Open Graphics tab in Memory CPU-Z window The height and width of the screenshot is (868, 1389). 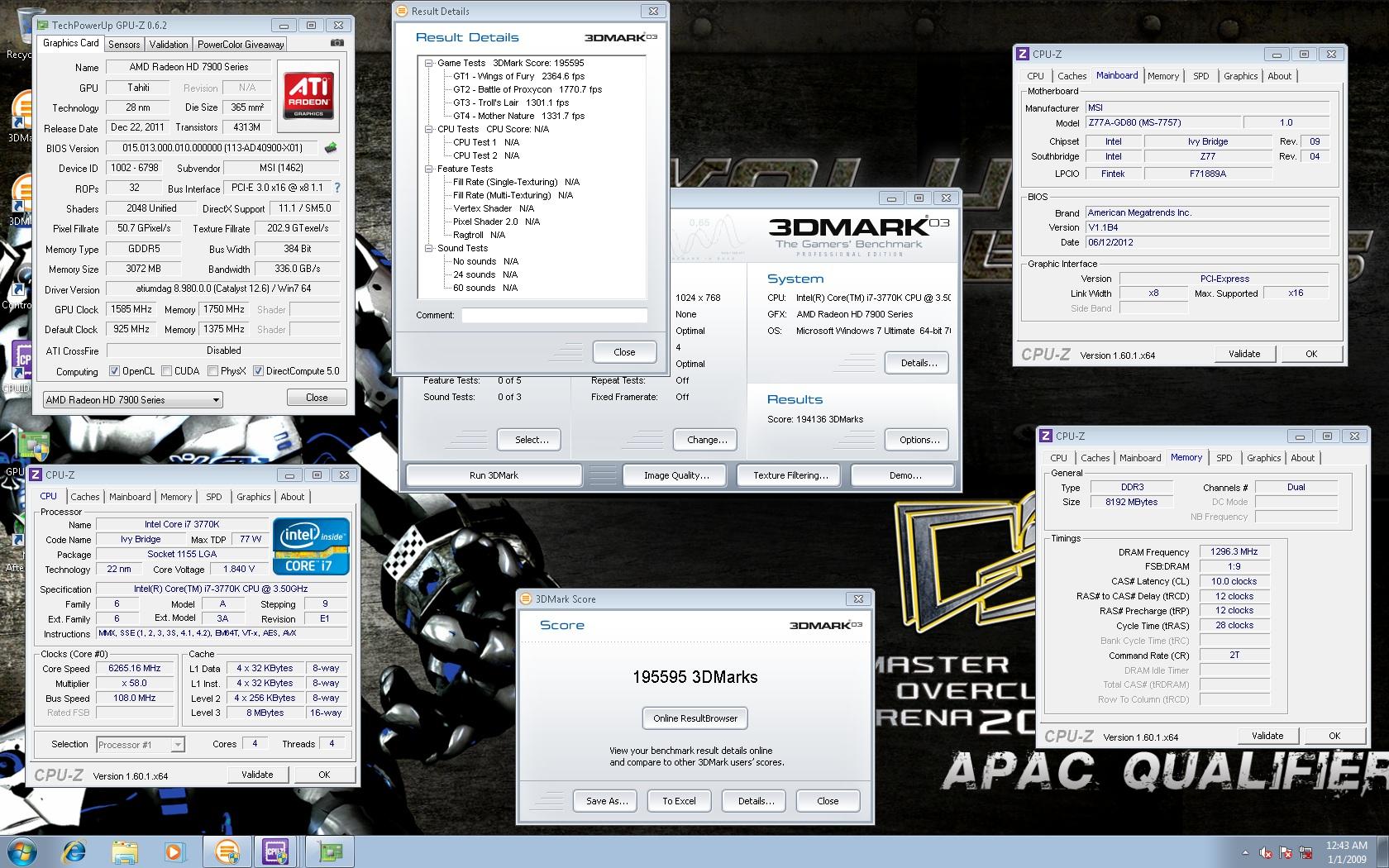pyautogui.click(x=1263, y=458)
